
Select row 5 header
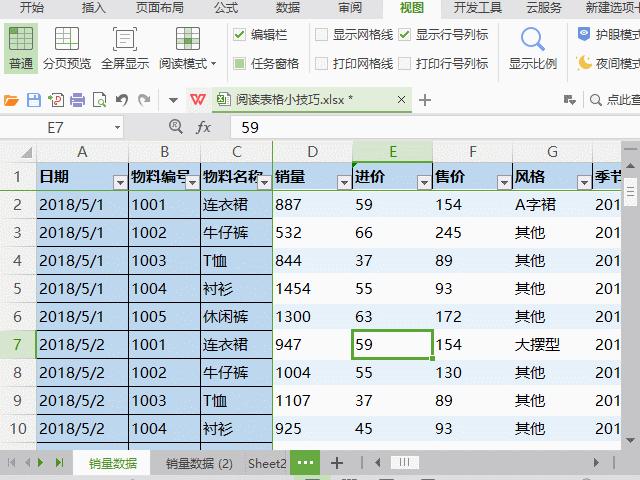tap(18, 289)
